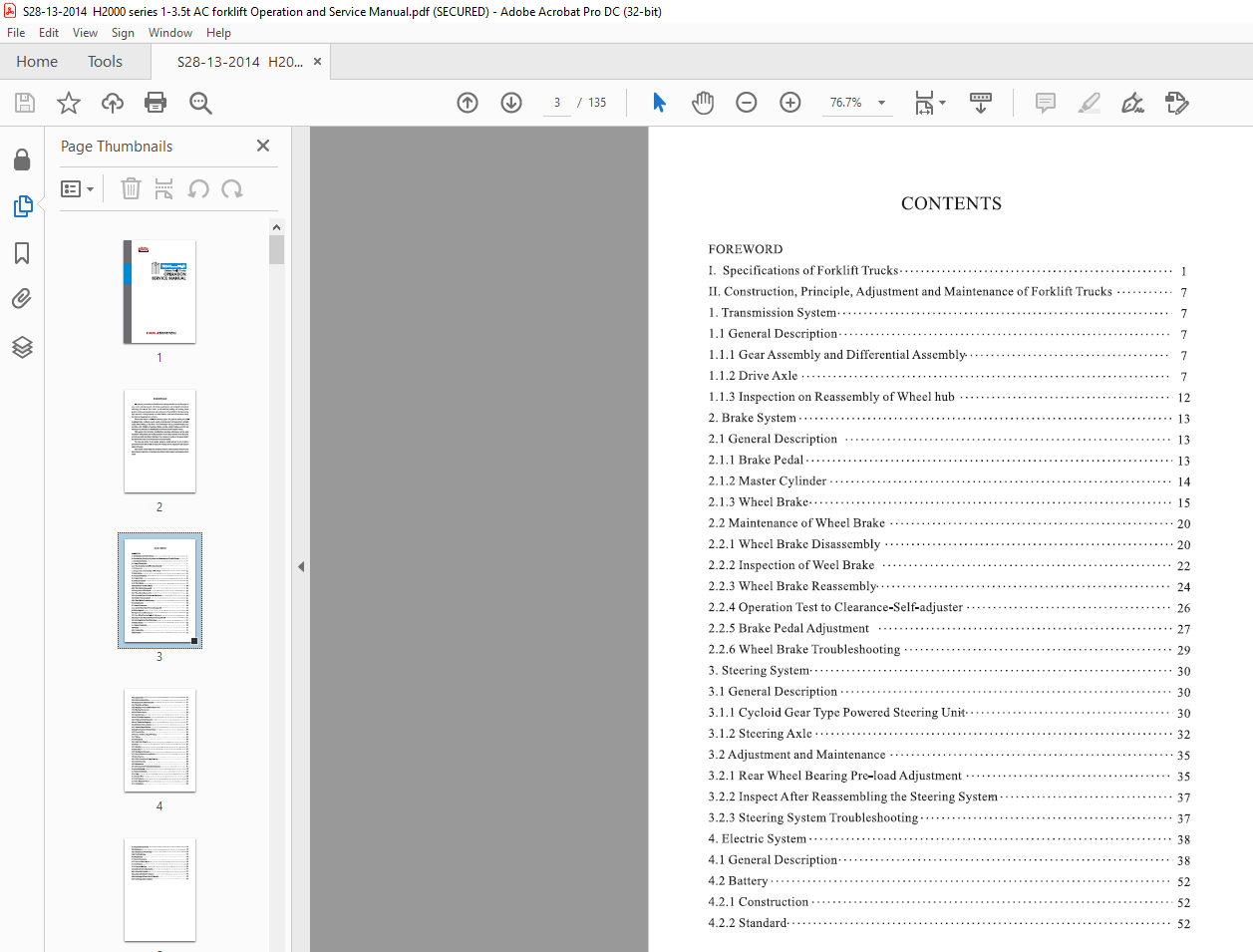Open the Sign menu

coord(123,33)
